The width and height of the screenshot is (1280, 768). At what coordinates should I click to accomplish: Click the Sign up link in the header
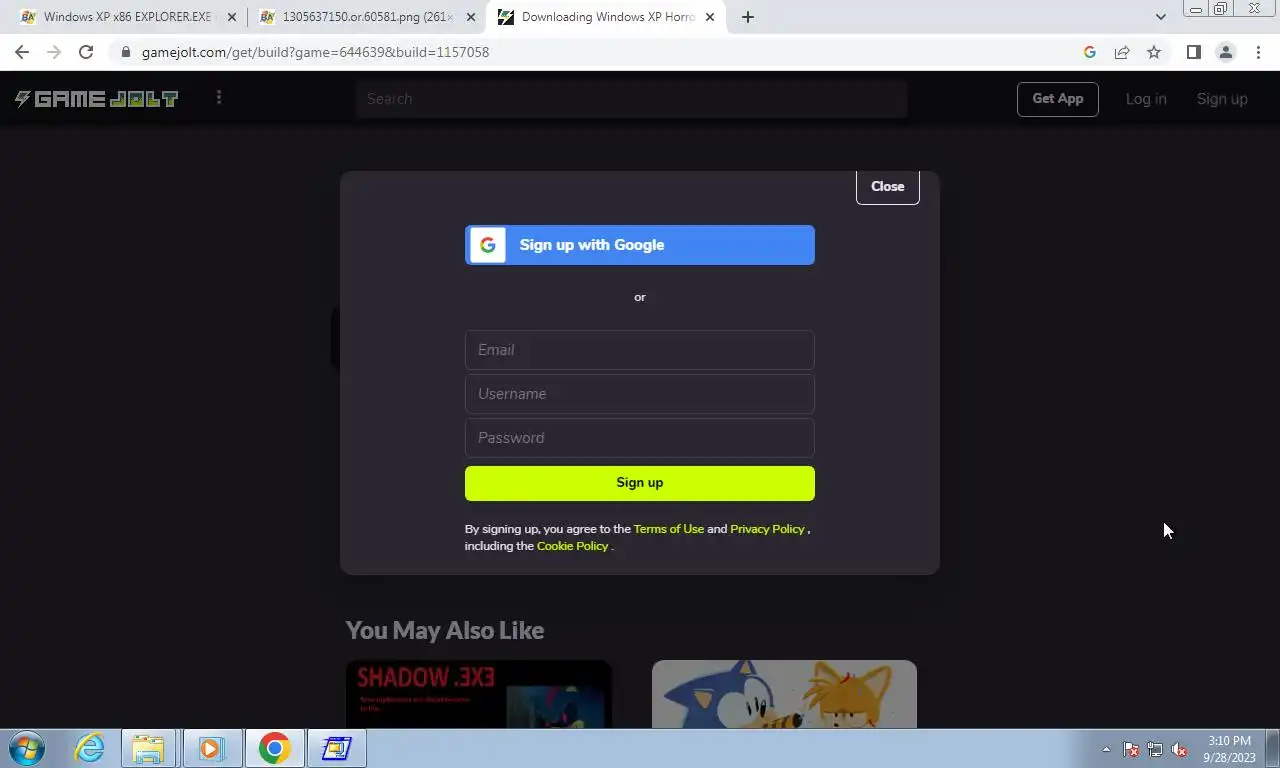point(1222,99)
